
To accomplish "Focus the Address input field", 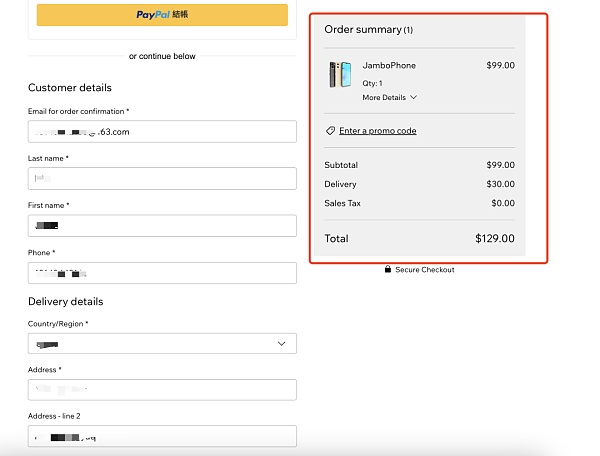I will pyautogui.click(x=162, y=390).
